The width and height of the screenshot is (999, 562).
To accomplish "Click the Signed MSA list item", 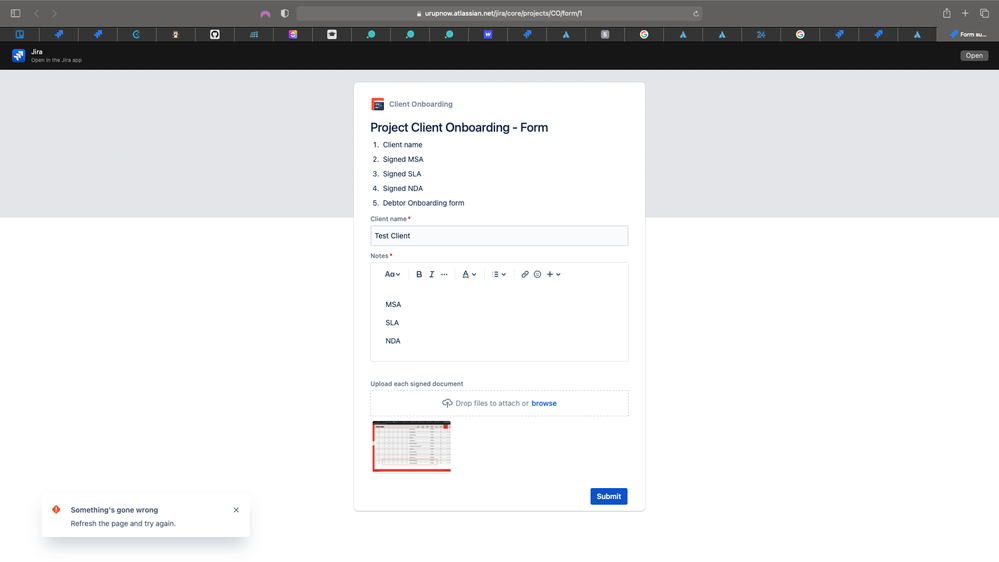I will (403, 159).
